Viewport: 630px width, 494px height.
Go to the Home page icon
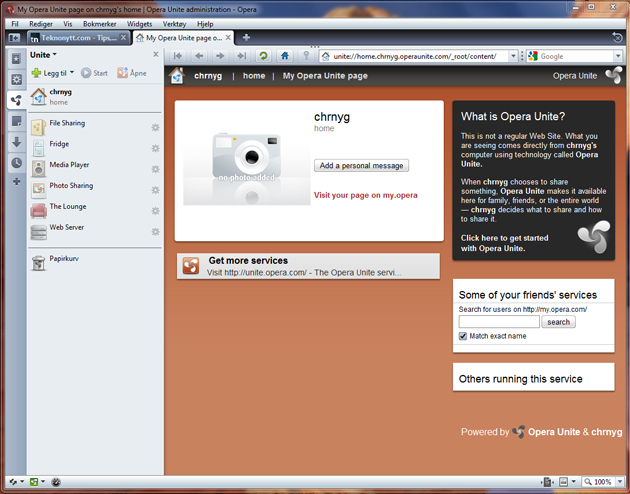click(285, 56)
